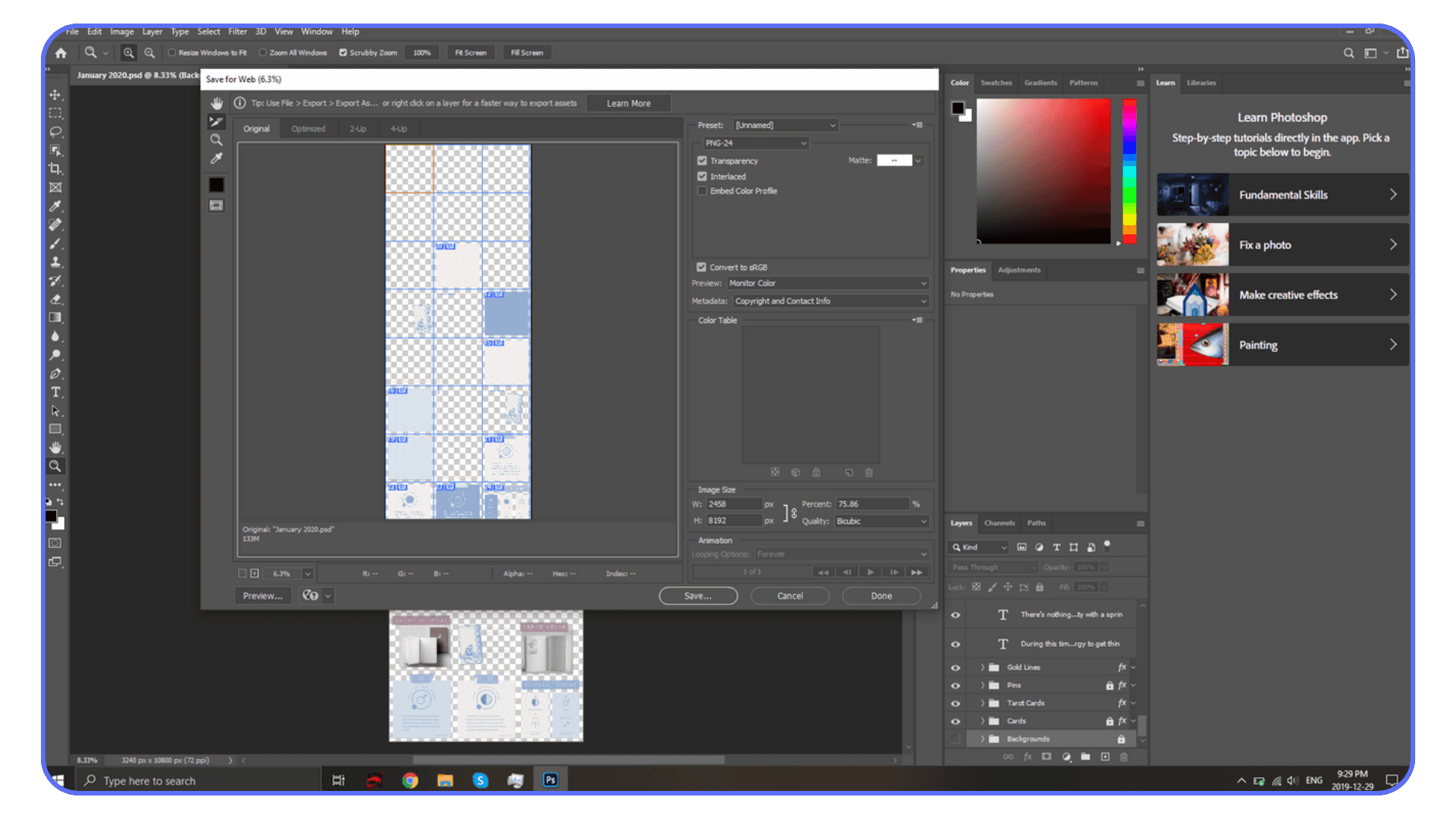The image size is (1456, 819).
Task: Select the Horizontal Type tool
Action: click(x=55, y=392)
